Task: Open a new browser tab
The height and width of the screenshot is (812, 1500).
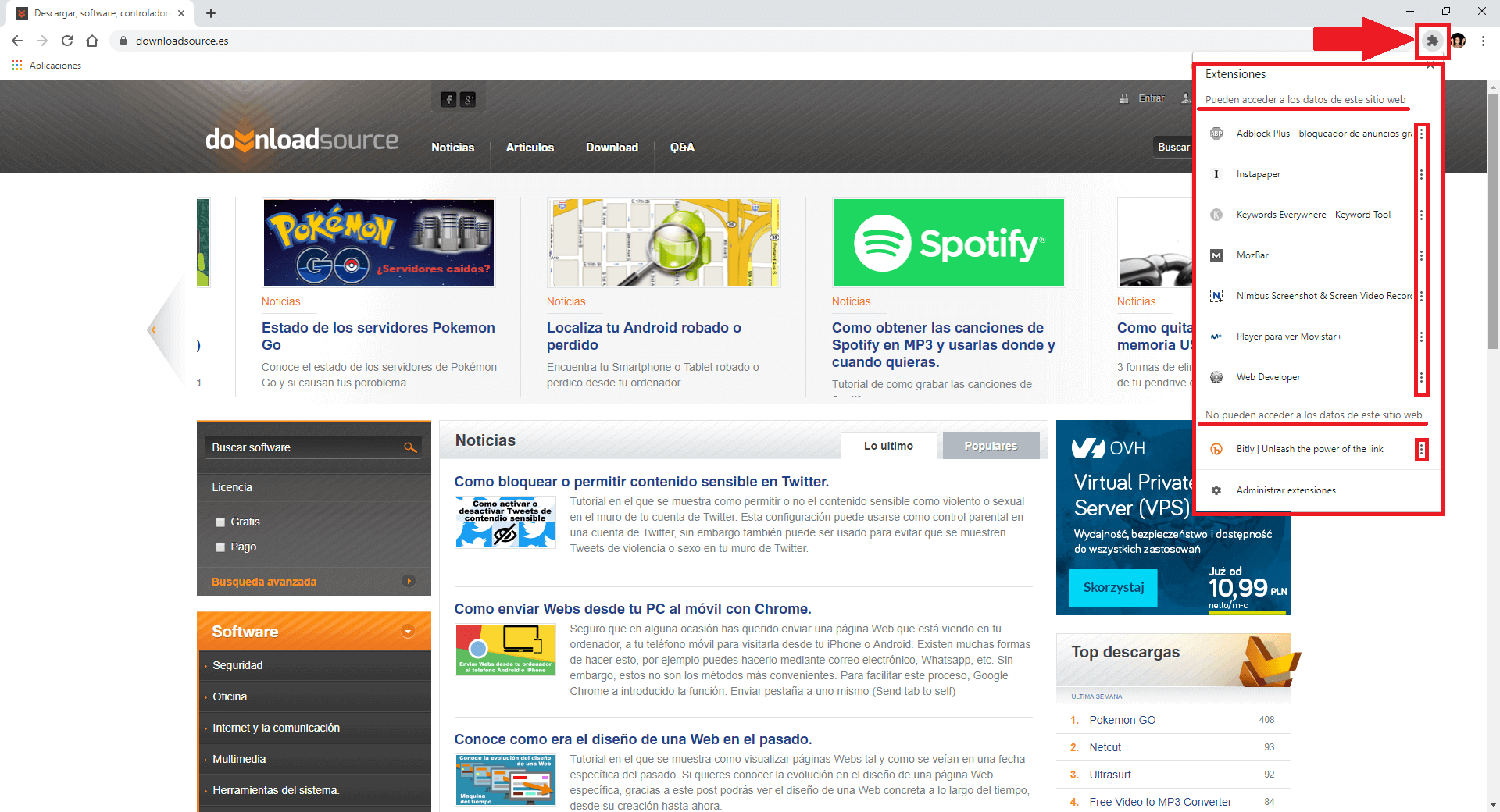Action: tap(211, 13)
